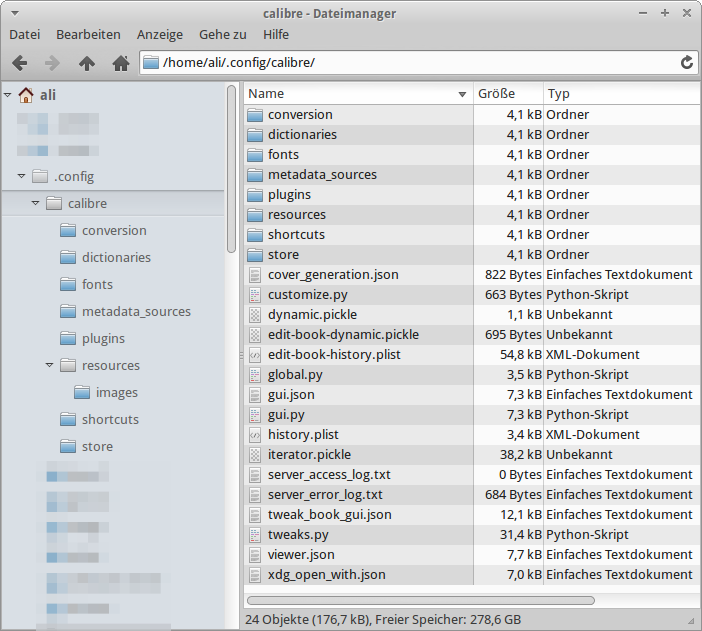The width and height of the screenshot is (702, 631).
Task: Sort by the Typ column header
Action: (622, 94)
